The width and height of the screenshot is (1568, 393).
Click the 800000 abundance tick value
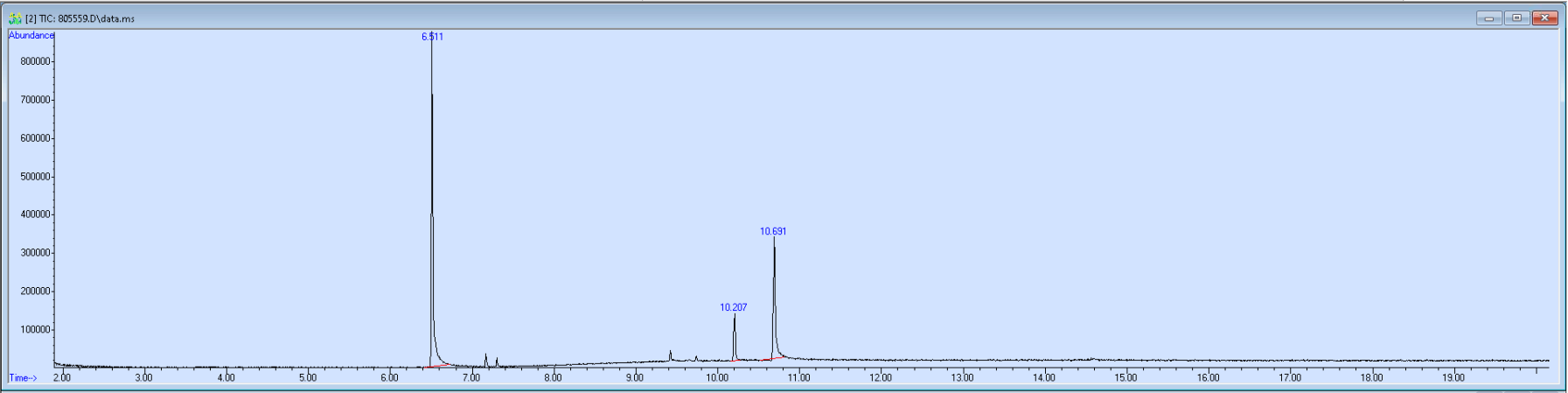(x=36, y=62)
